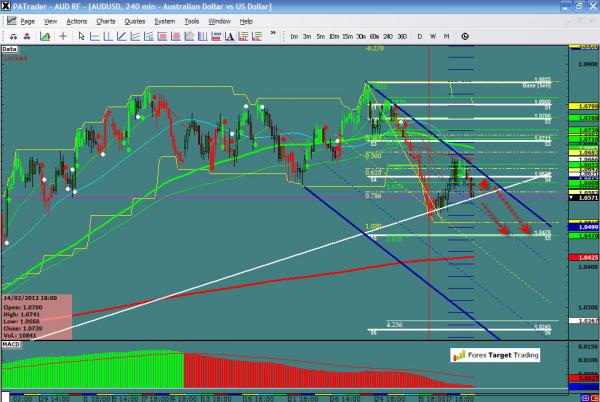Open the Window menu
Viewport: 600px width, 402px height.
click(x=219, y=20)
